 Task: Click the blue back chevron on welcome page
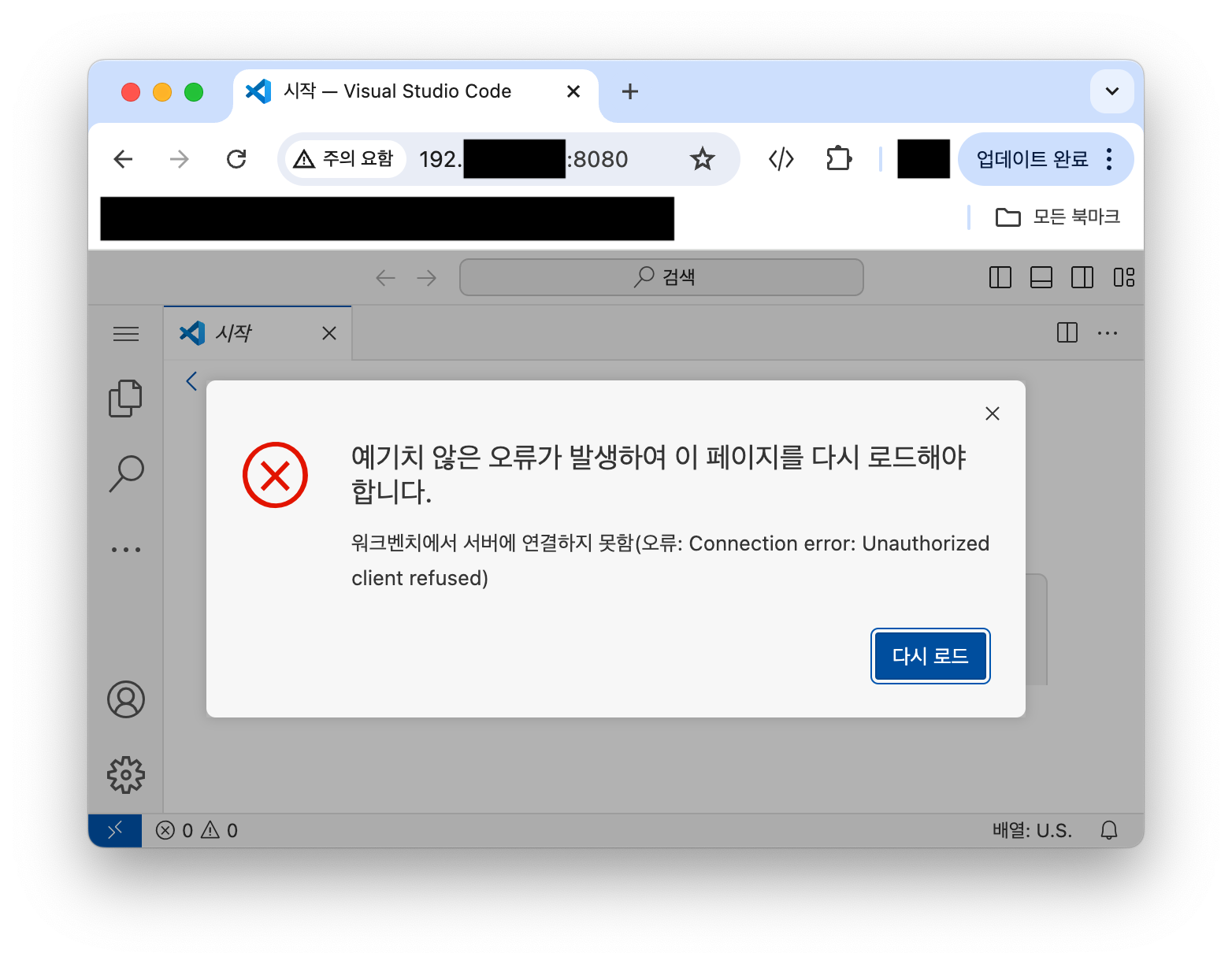coord(191,381)
